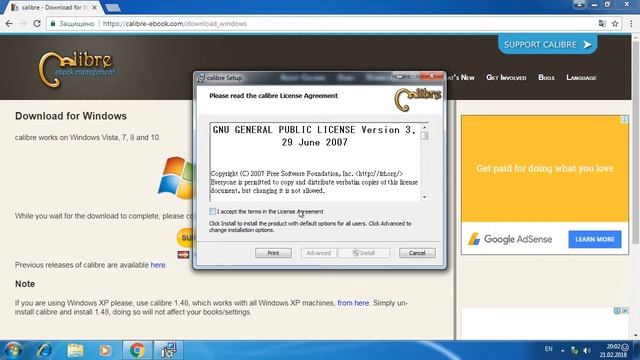Screen dimensions: 640x360
Task: Click the Learn More button in AdSense ad
Action: point(595,239)
